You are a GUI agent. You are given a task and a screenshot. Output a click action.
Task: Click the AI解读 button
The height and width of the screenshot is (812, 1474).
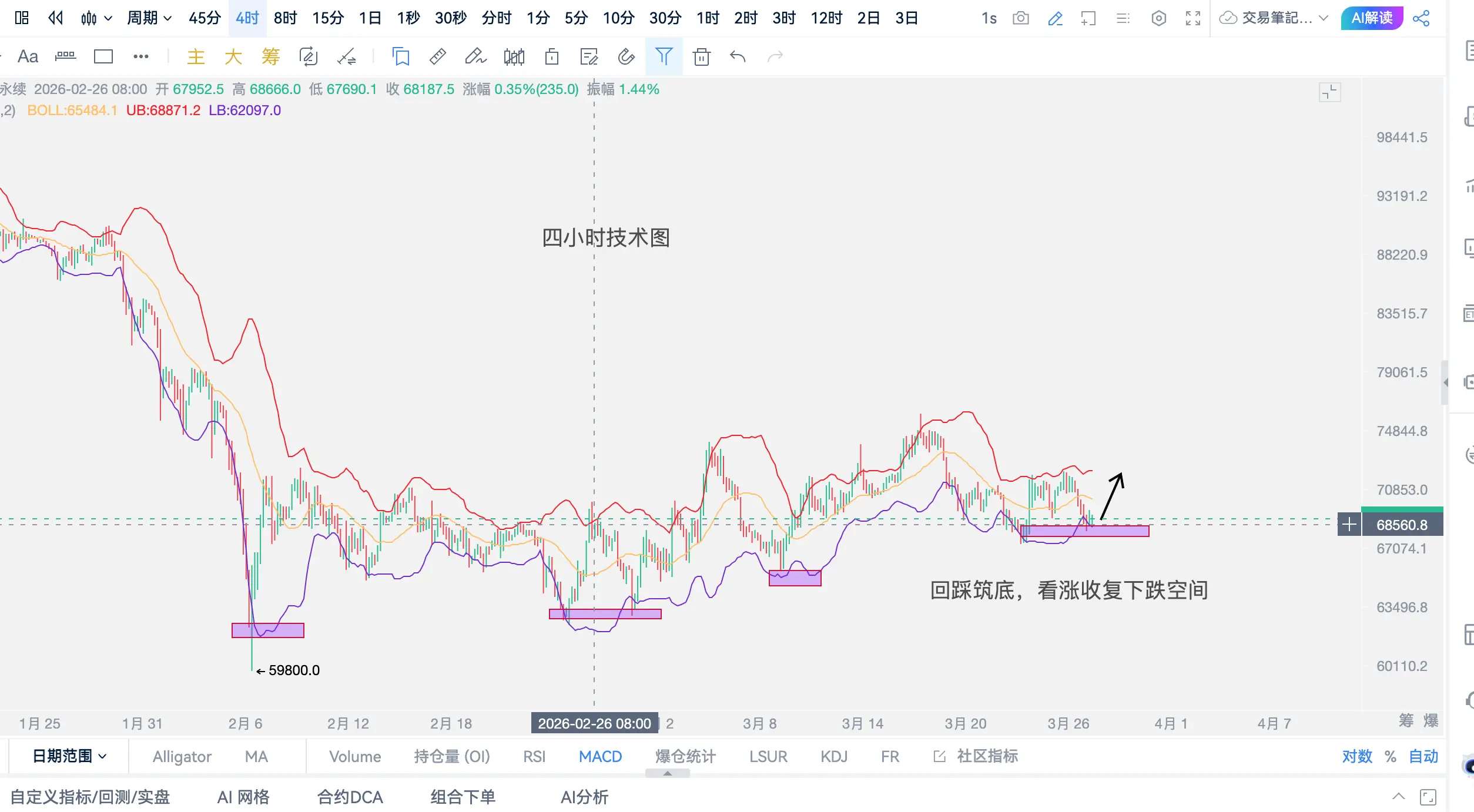tap(1372, 18)
